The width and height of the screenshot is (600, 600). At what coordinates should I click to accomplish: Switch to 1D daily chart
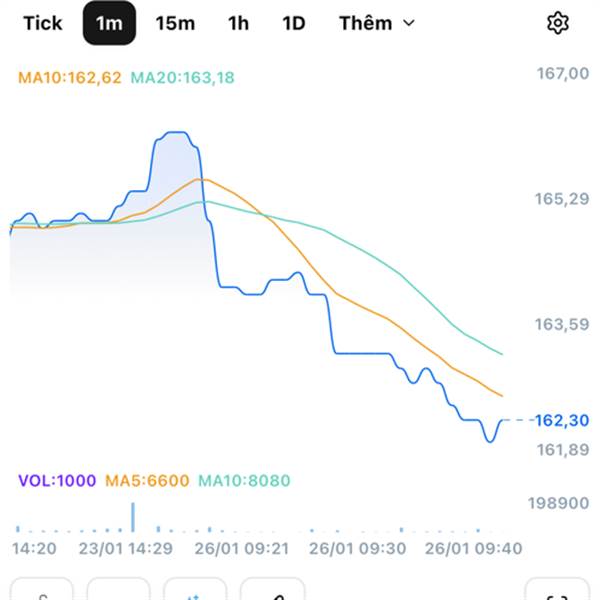[293, 23]
